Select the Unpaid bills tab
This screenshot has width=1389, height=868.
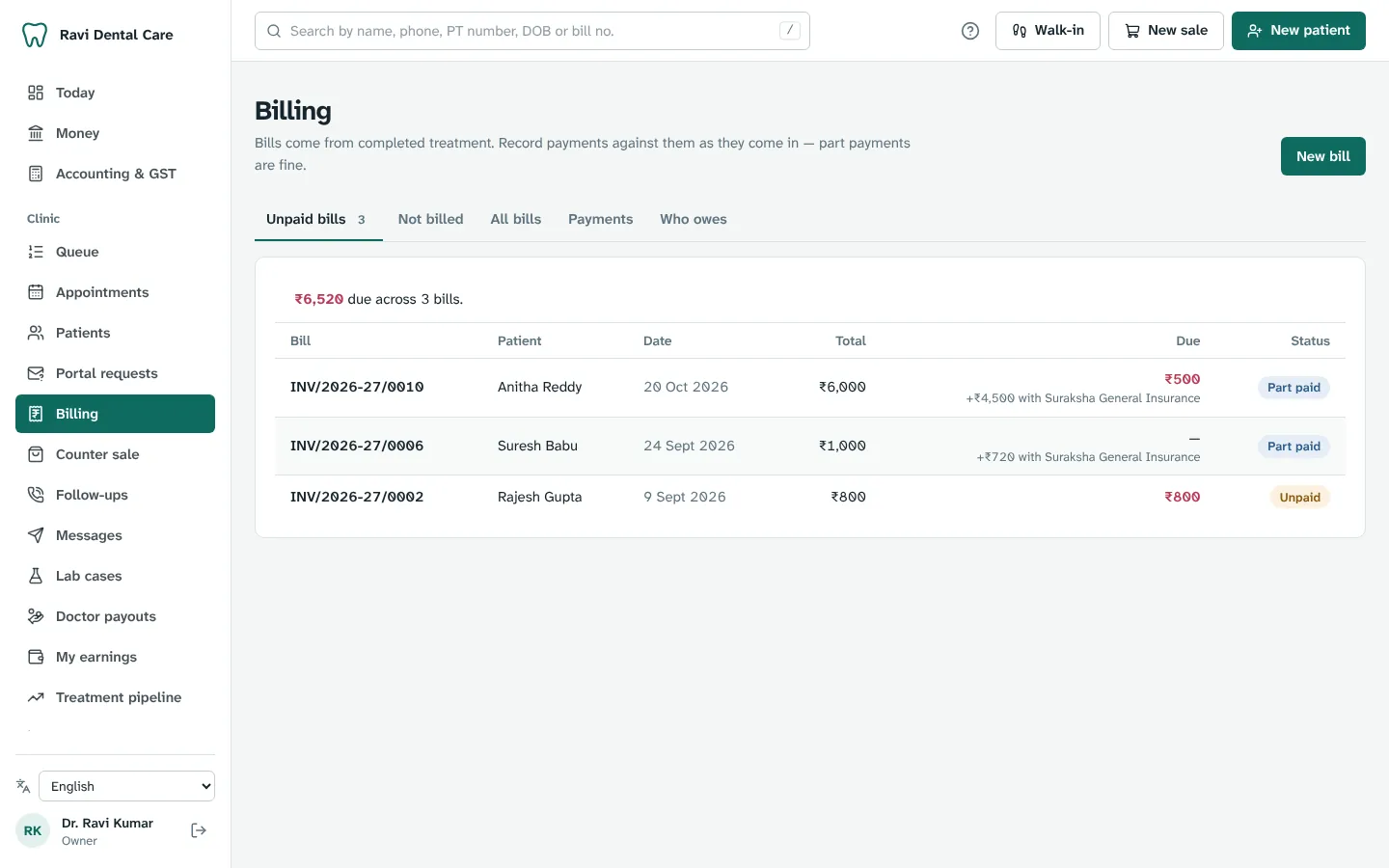point(318,219)
